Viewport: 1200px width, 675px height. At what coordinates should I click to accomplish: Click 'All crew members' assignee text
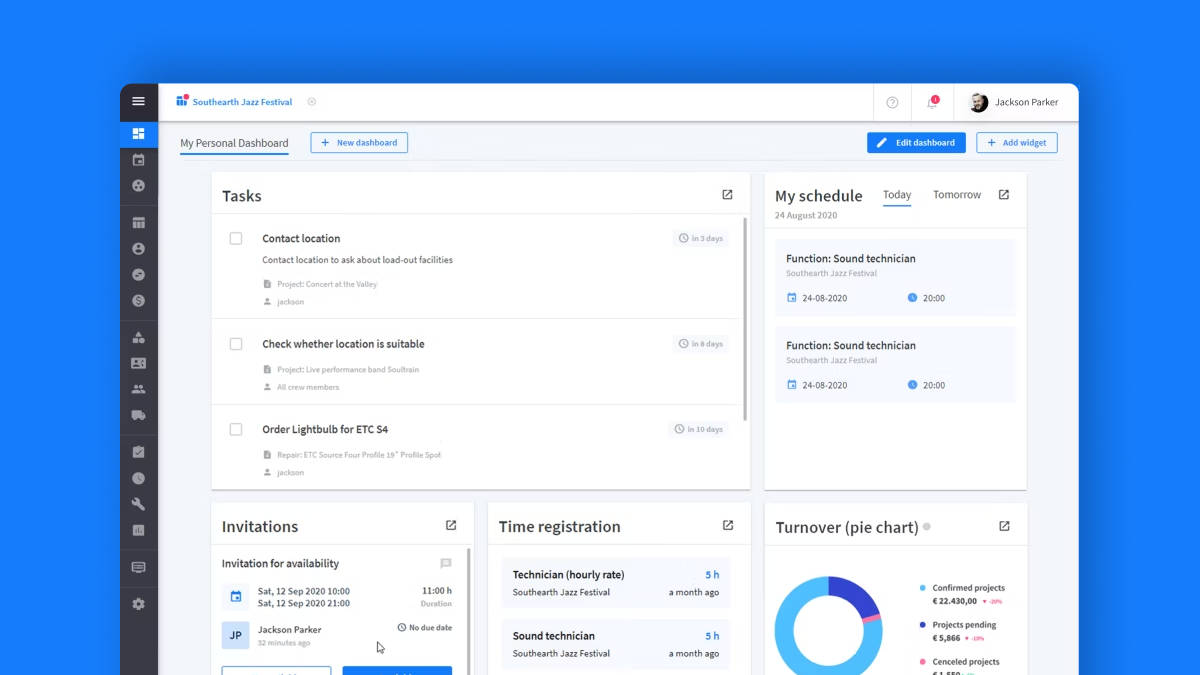(x=308, y=387)
